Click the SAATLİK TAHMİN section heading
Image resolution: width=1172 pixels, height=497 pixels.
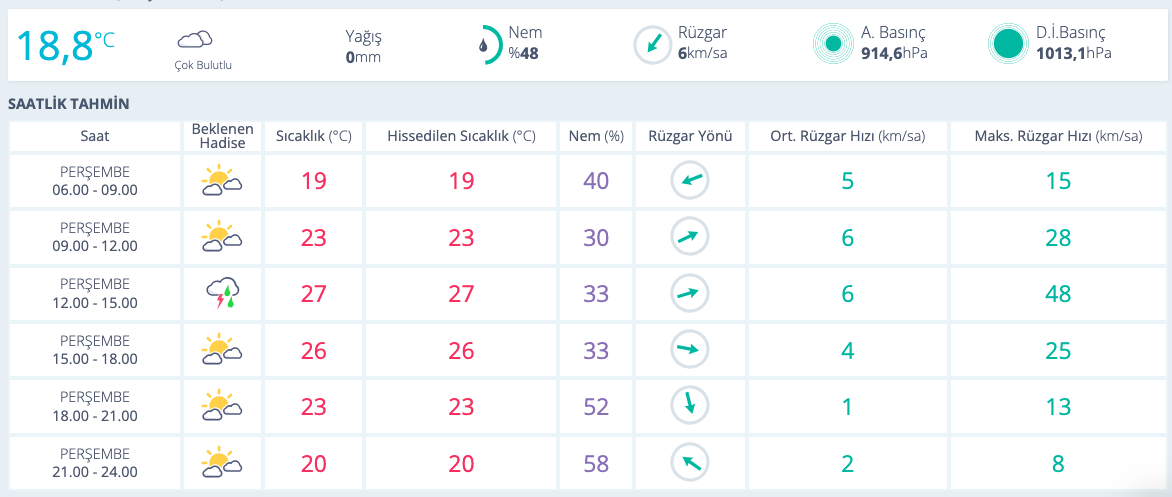click(69, 104)
